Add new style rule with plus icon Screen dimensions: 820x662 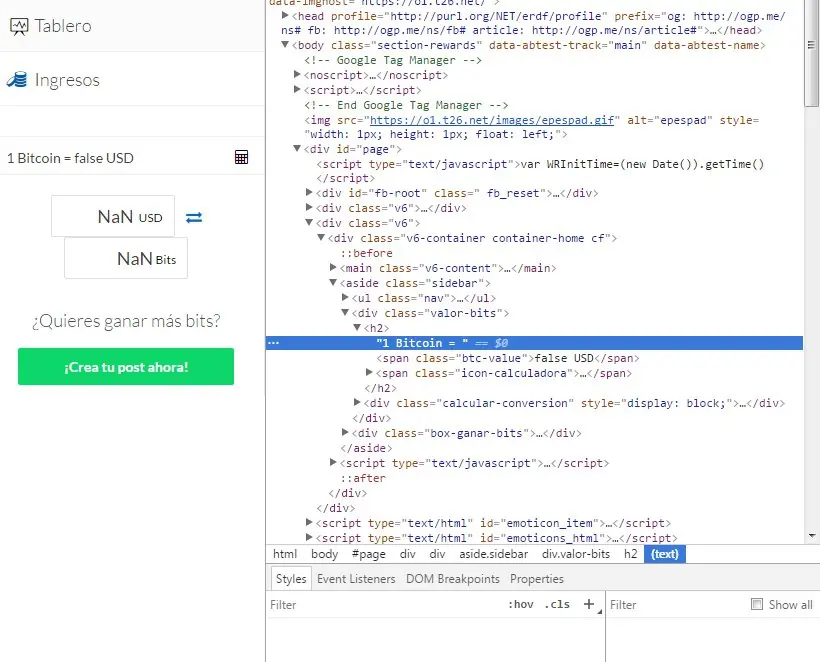pyautogui.click(x=589, y=604)
